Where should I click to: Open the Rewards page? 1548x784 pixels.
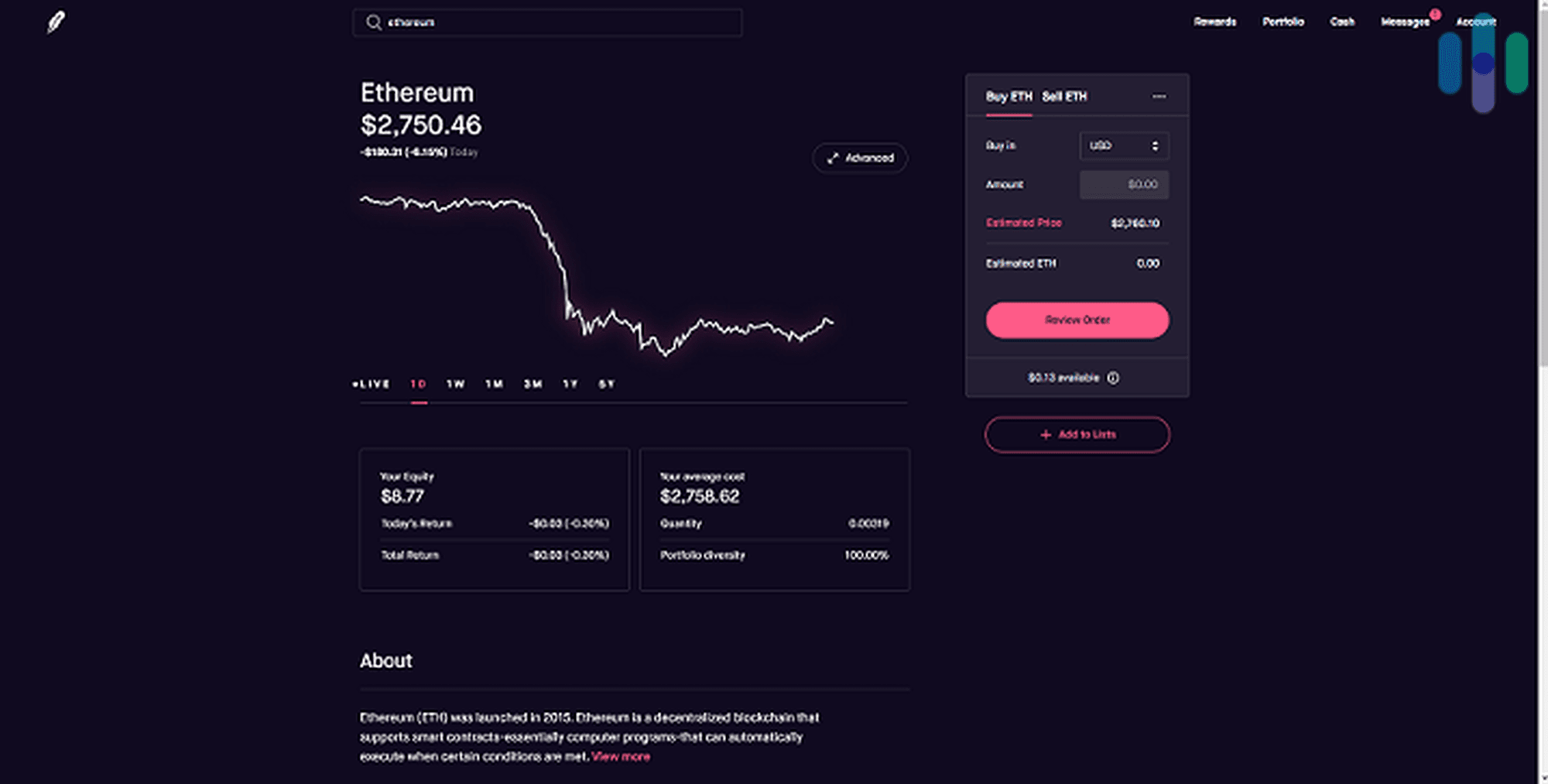[x=1214, y=22]
